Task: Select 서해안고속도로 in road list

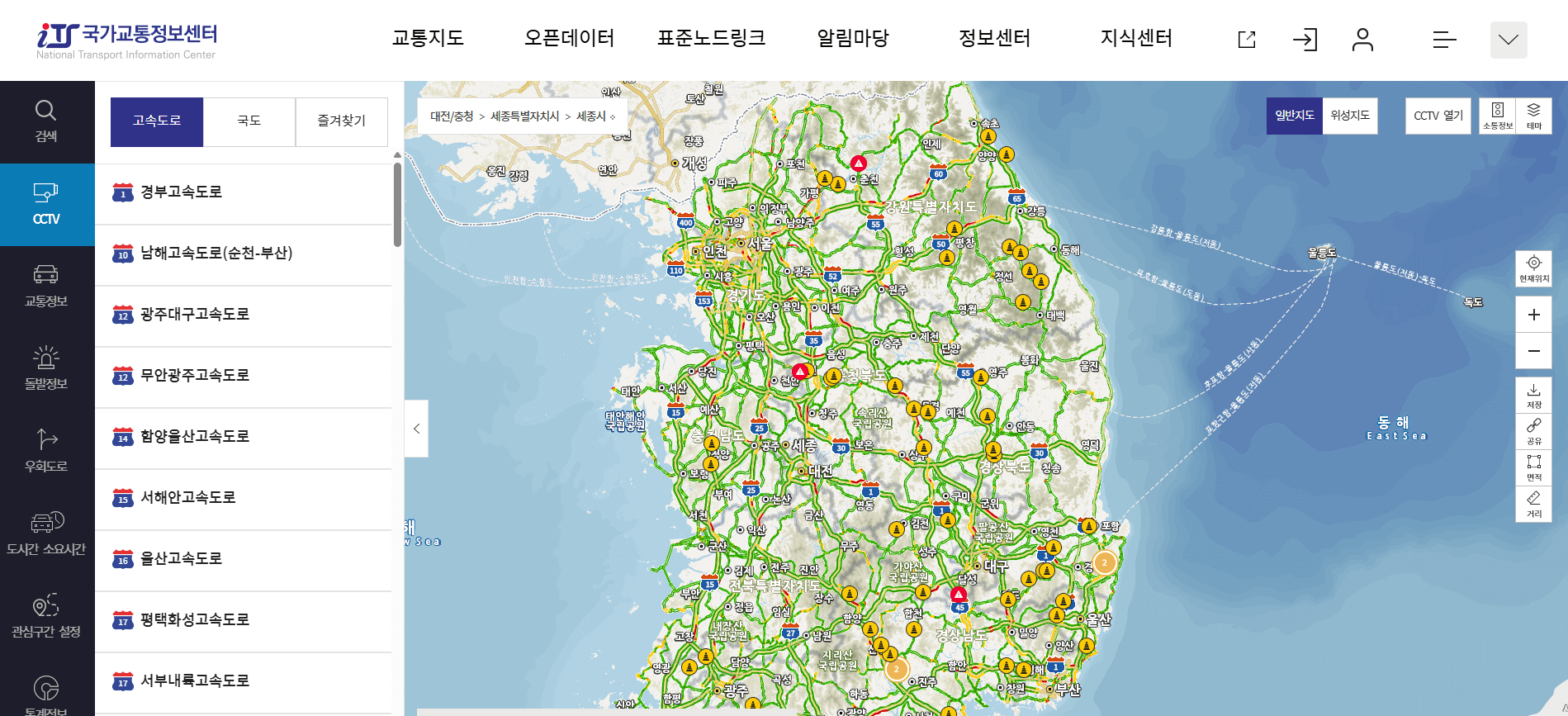Action: [x=244, y=499]
